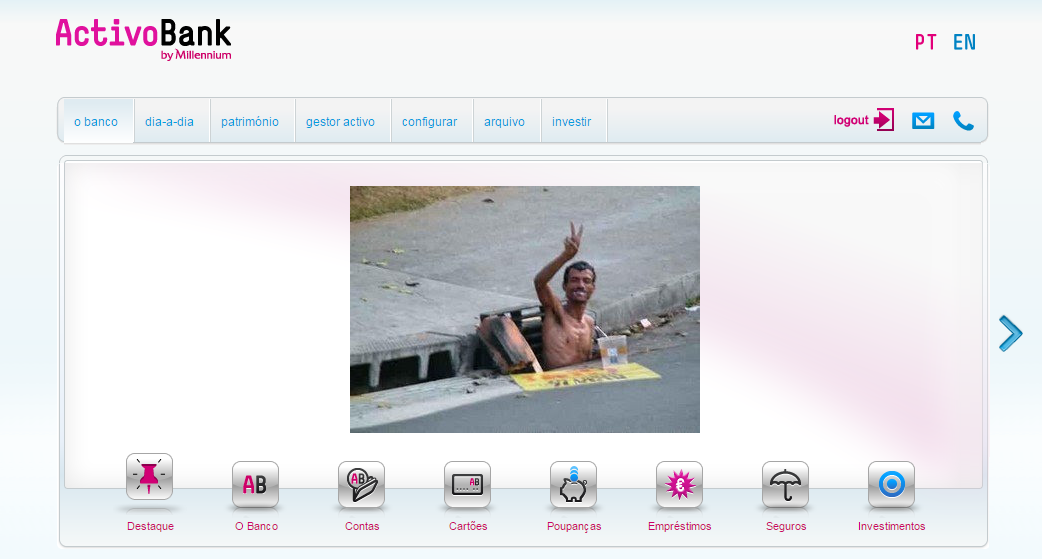Select the Empréstimos euro icon
This screenshot has width=1042, height=559.
click(x=679, y=485)
